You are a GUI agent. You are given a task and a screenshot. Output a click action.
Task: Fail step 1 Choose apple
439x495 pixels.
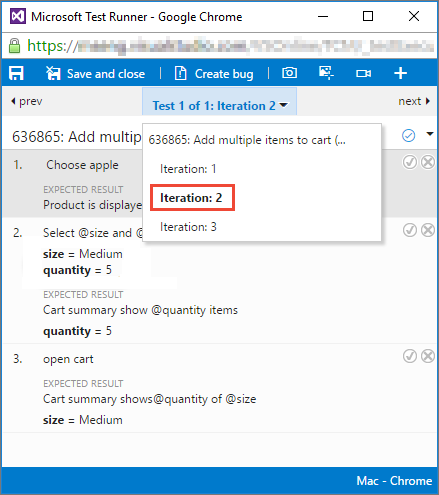pyautogui.click(x=428, y=162)
